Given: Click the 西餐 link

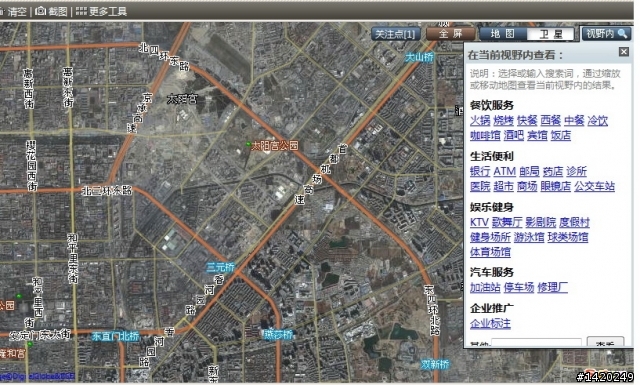Looking at the screenshot, I should pyautogui.click(x=551, y=120).
